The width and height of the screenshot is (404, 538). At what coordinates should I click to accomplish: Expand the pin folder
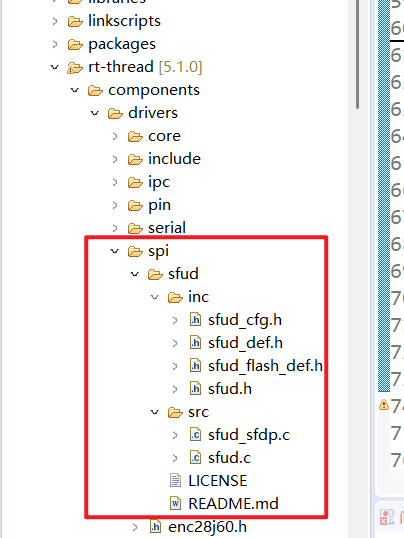tap(115, 205)
